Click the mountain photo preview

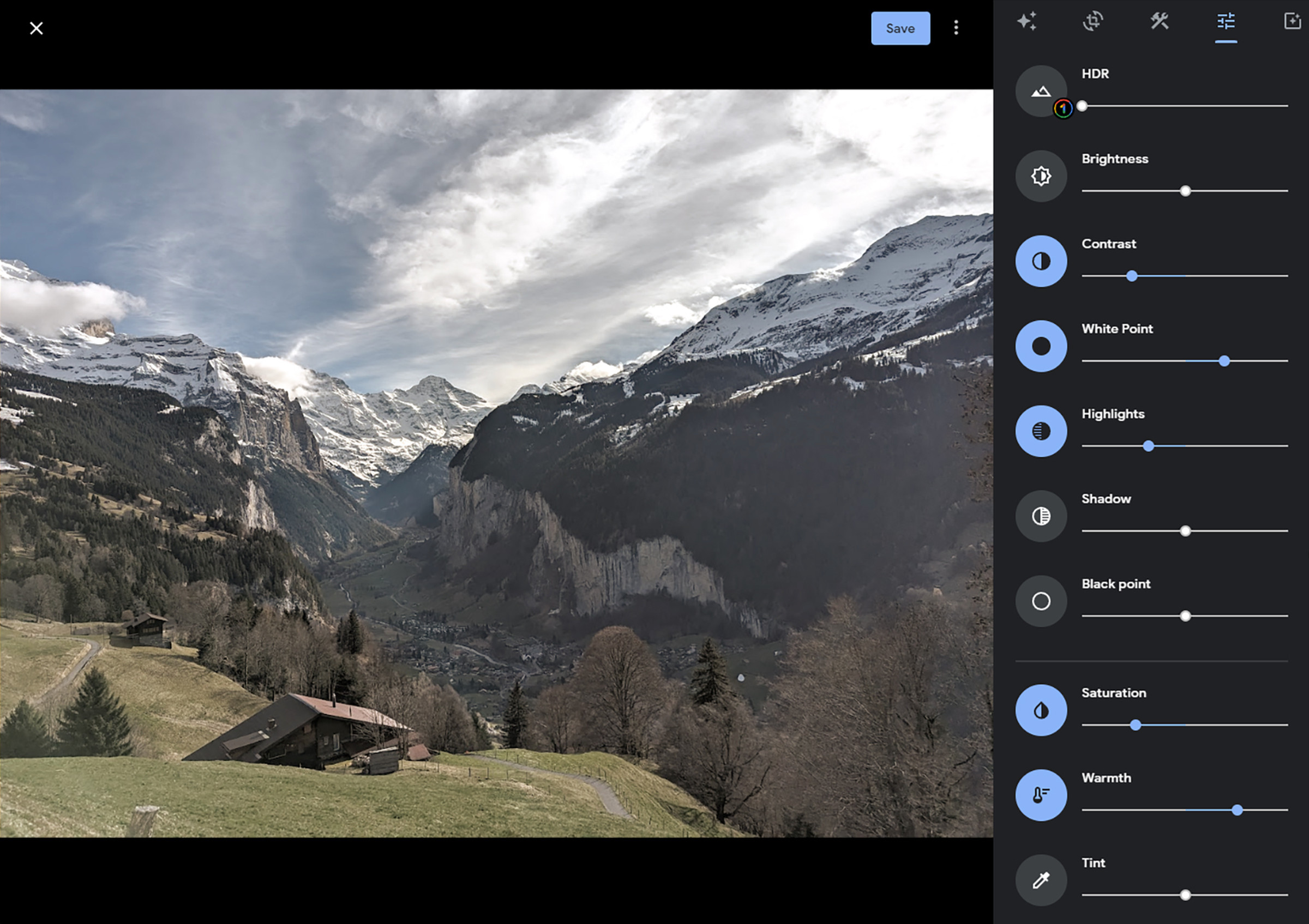tap(496, 463)
